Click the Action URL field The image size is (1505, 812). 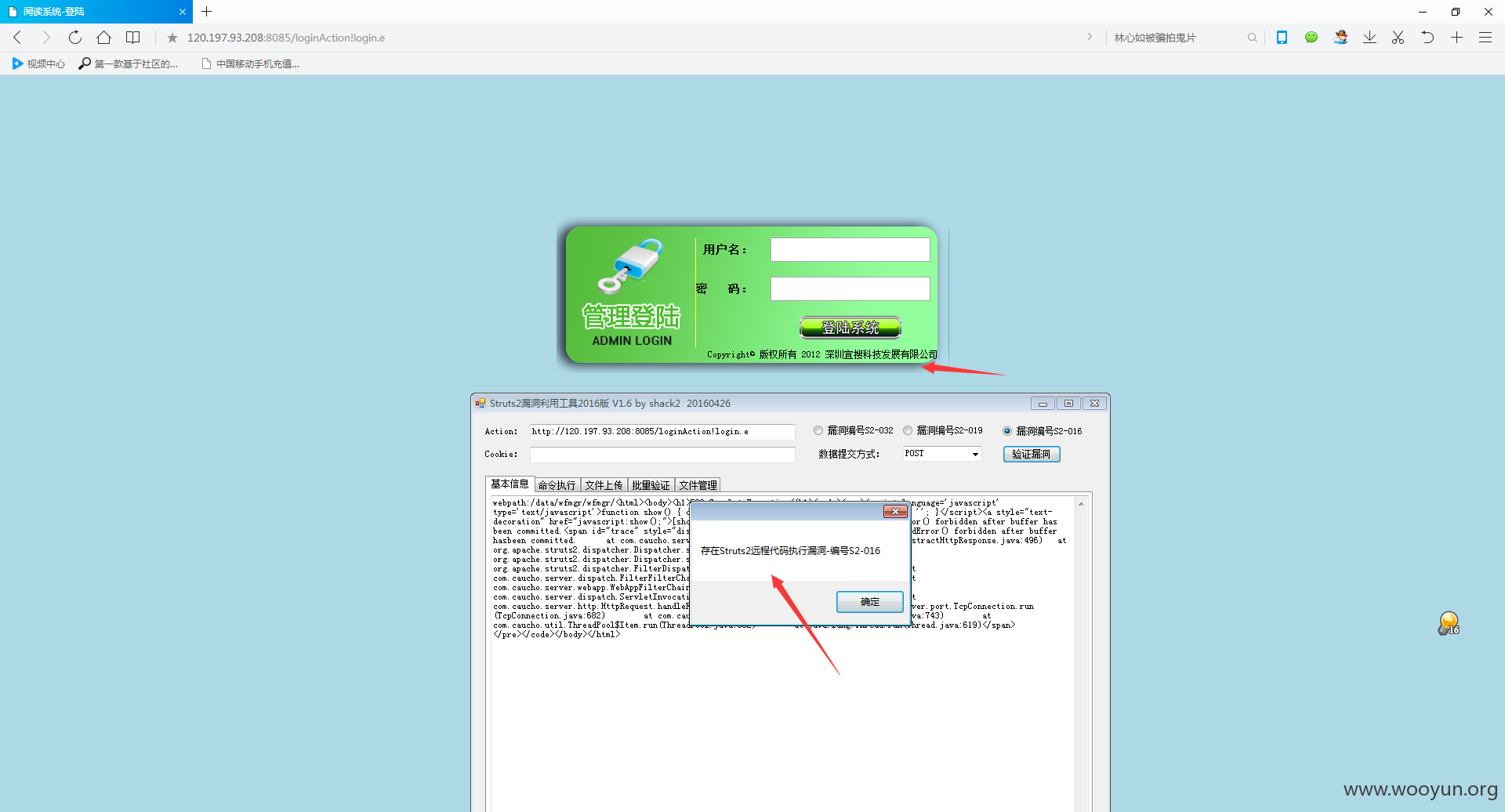(x=662, y=432)
